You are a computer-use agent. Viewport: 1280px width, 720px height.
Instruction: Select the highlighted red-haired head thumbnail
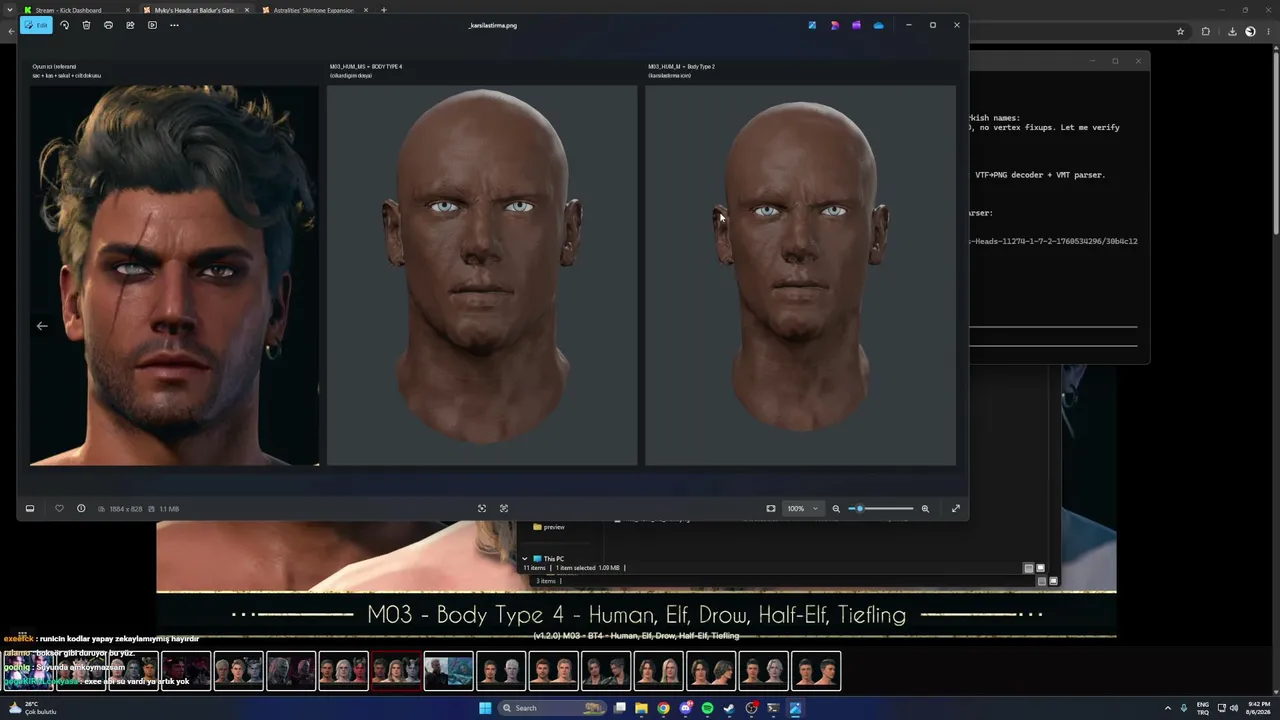click(396, 671)
